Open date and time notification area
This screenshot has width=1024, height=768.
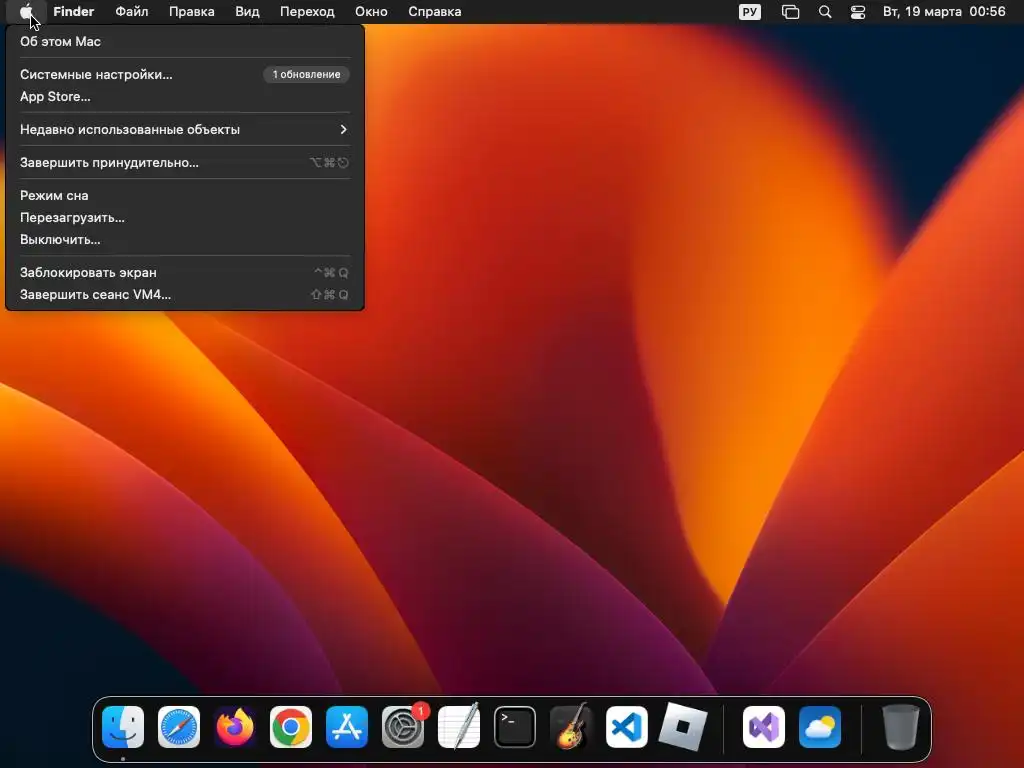pyautogui.click(x=944, y=12)
